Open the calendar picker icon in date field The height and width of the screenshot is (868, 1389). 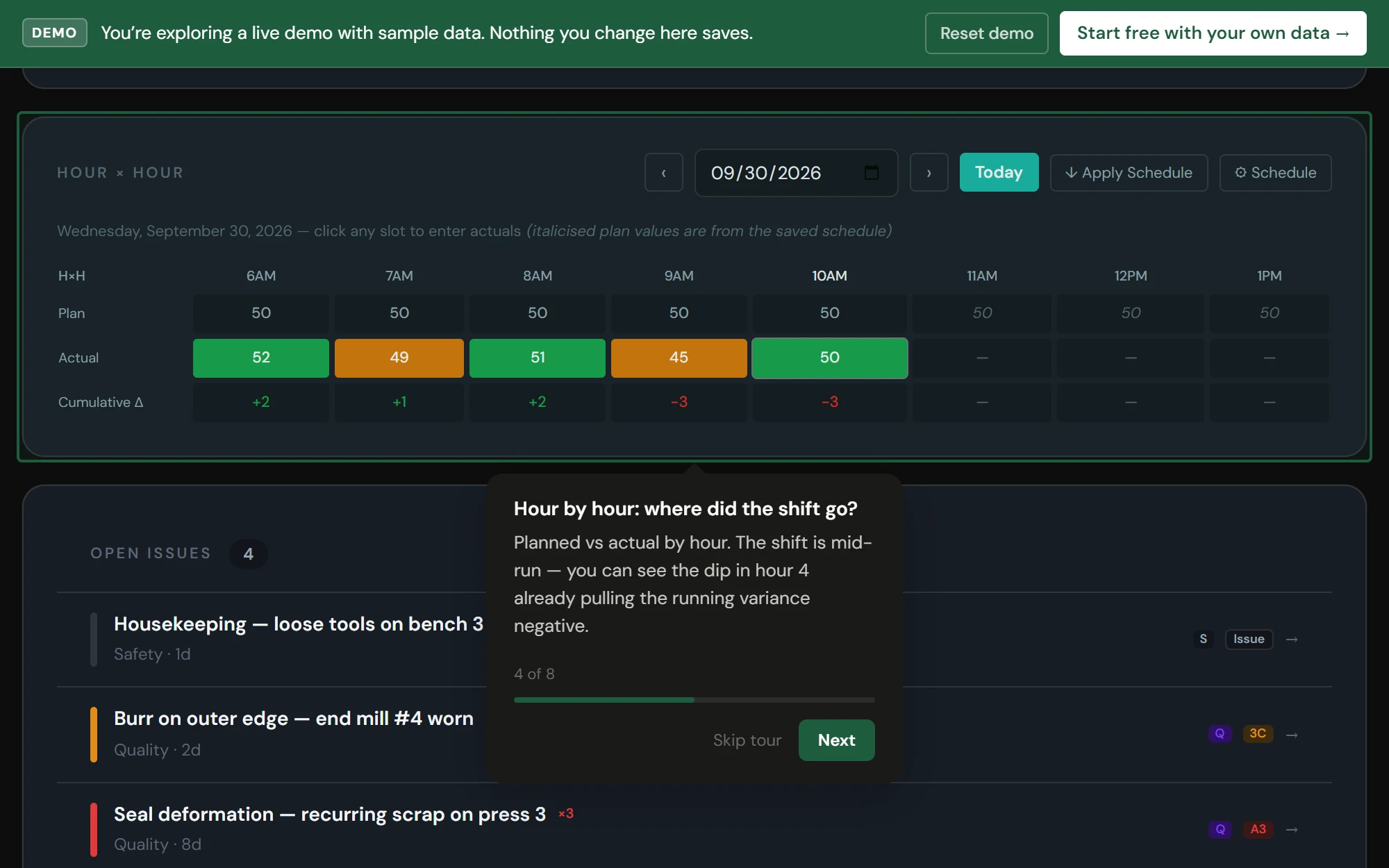point(871,172)
